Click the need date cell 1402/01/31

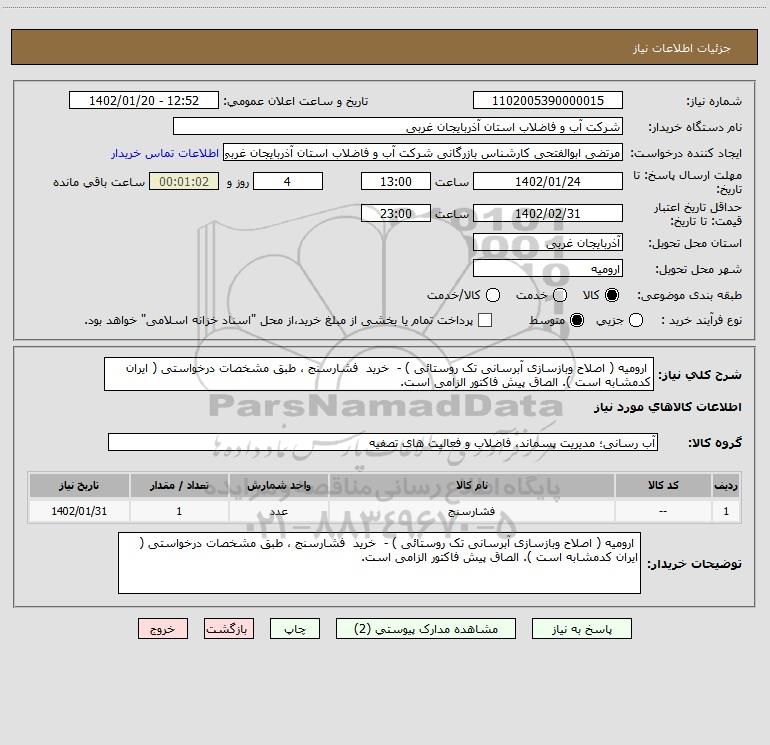(x=79, y=511)
